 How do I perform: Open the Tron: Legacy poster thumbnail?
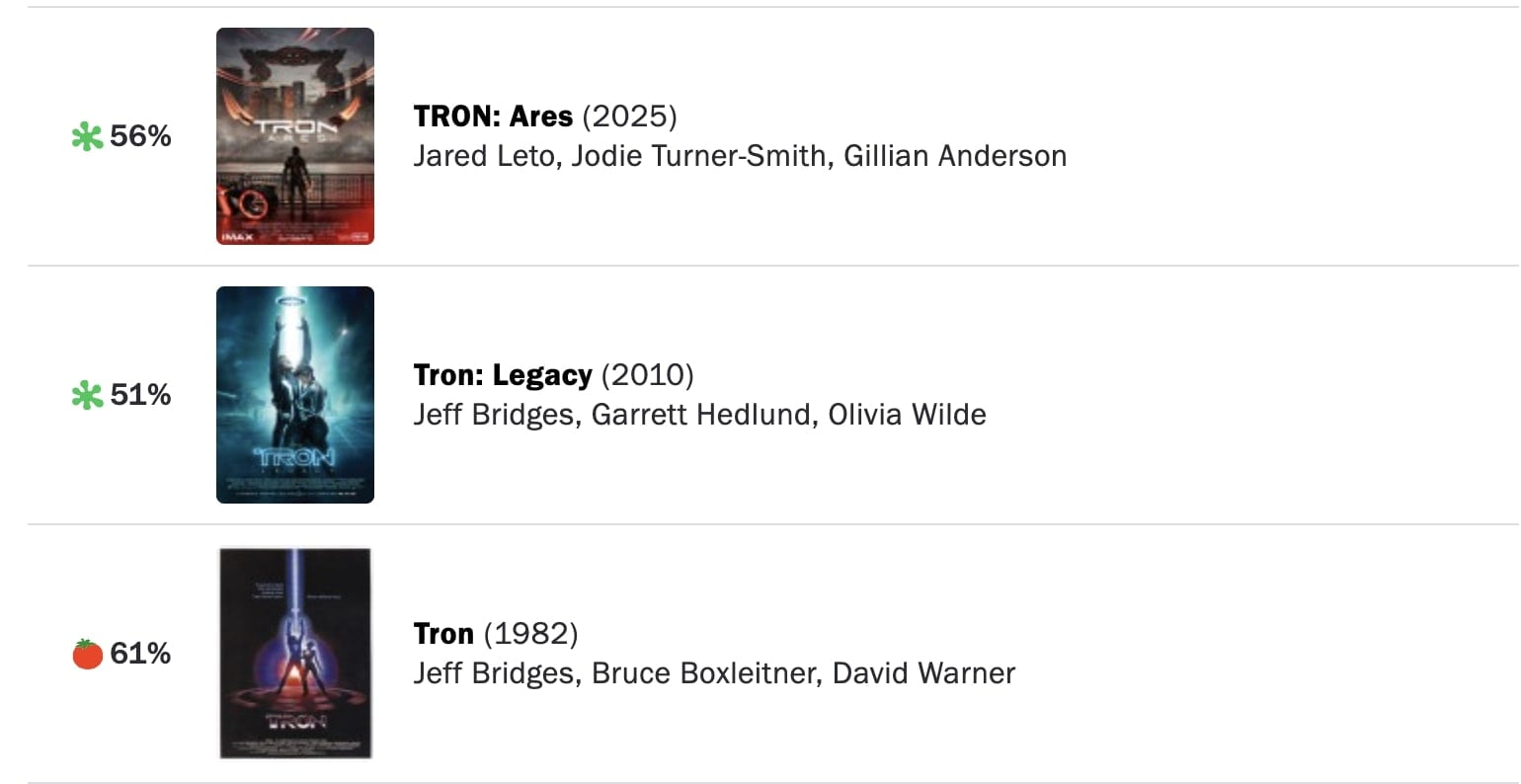tap(295, 395)
